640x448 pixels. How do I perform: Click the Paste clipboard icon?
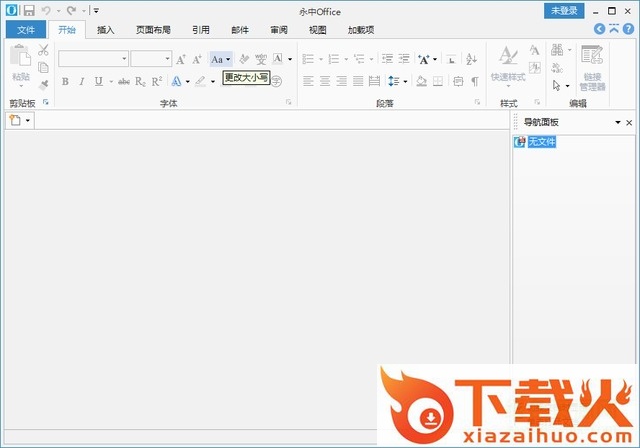[20, 56]
